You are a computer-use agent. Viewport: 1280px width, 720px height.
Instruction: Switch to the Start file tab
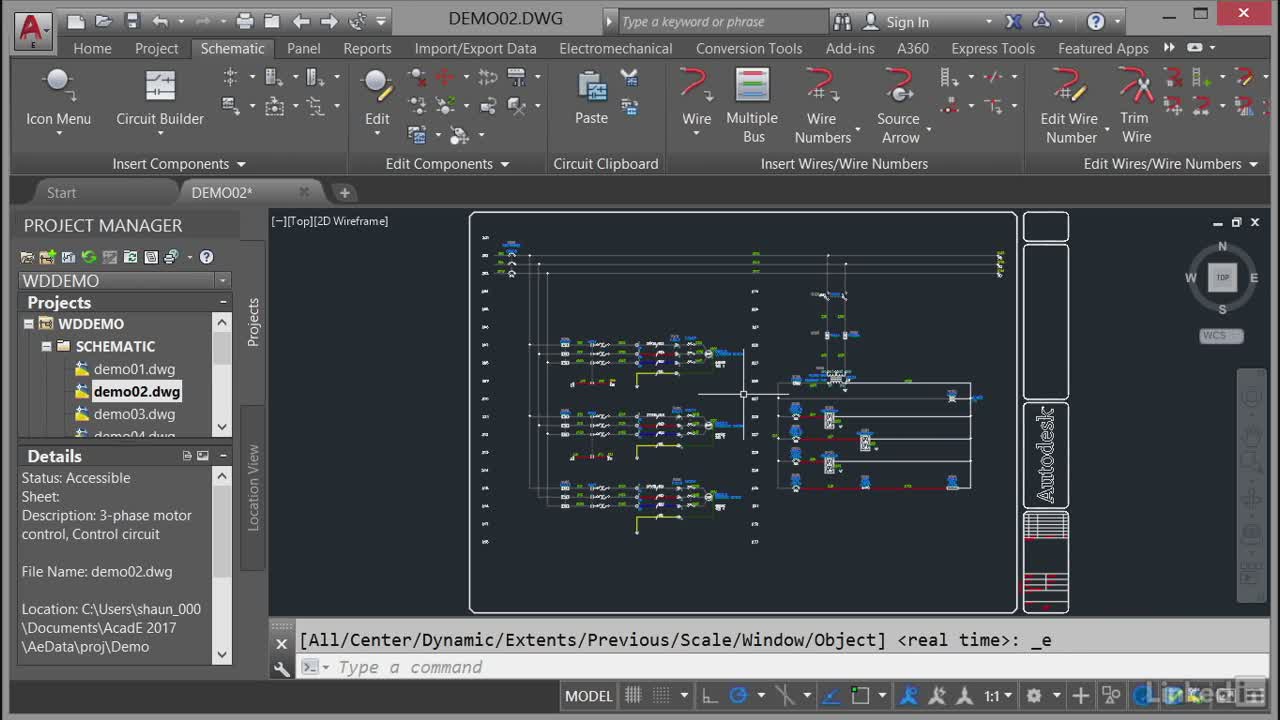tap(61, 193)
